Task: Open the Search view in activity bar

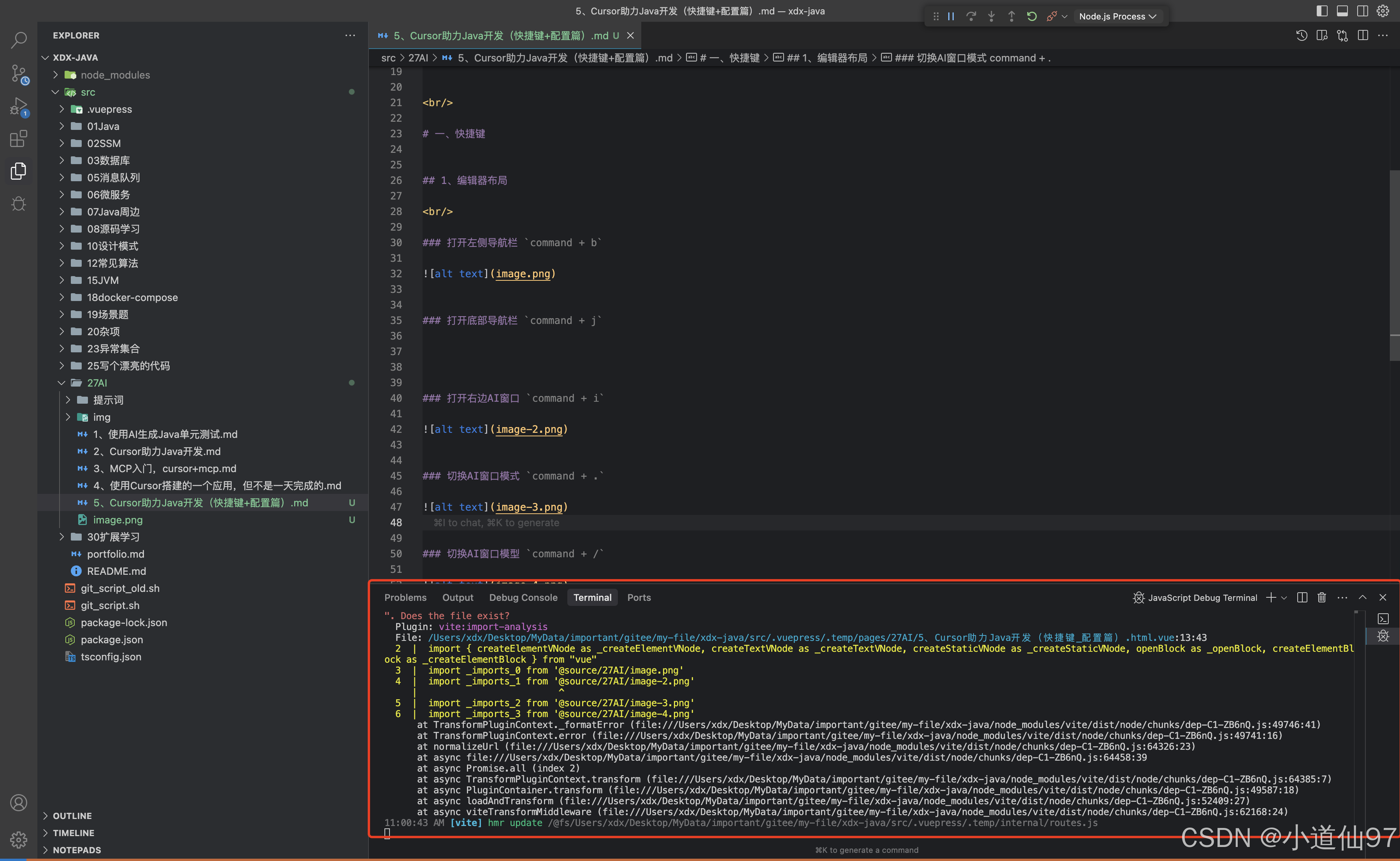Action: coord(18,40)
